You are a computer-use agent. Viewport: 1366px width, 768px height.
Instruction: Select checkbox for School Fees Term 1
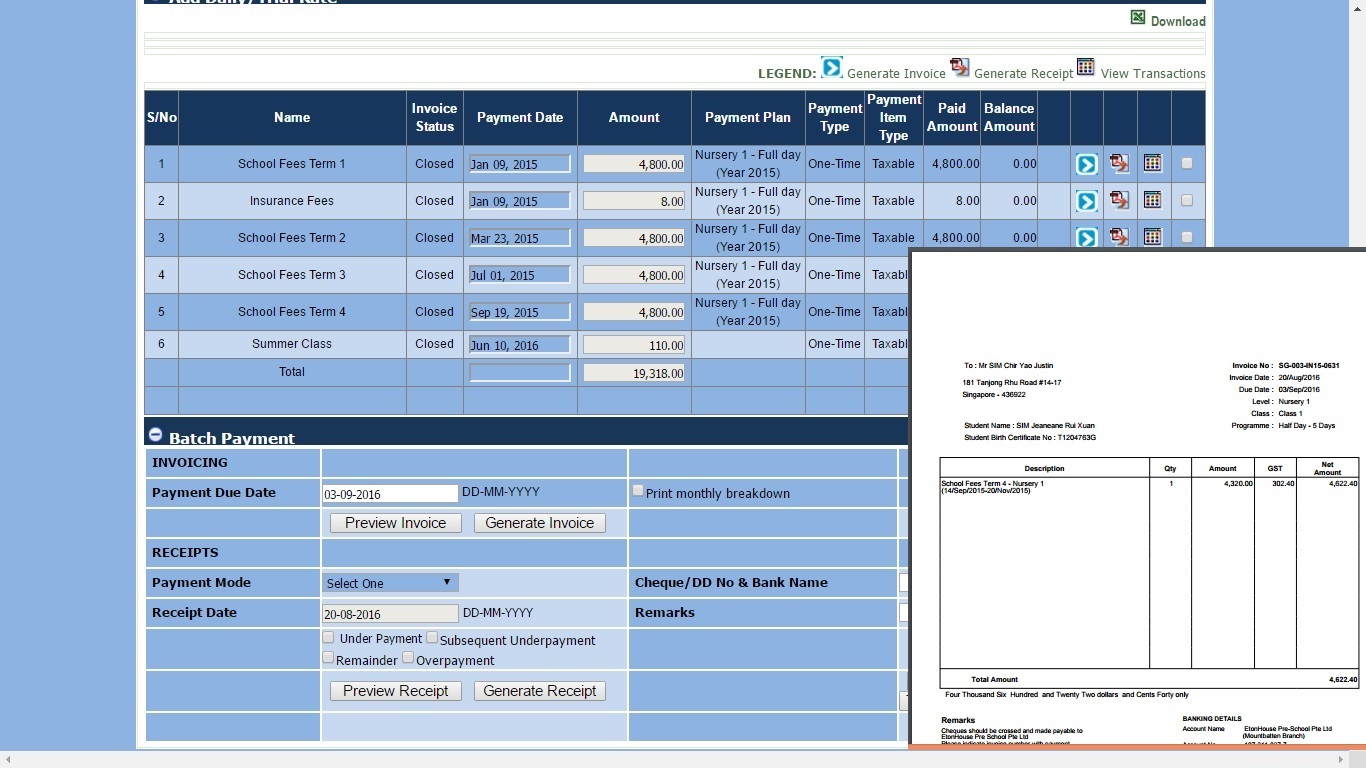click(x=1187, y=163)
